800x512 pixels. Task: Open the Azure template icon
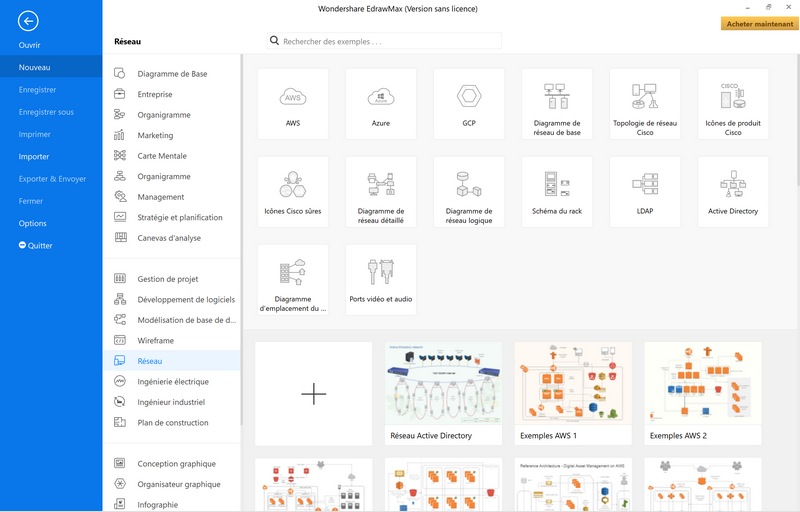pos(381,104)
